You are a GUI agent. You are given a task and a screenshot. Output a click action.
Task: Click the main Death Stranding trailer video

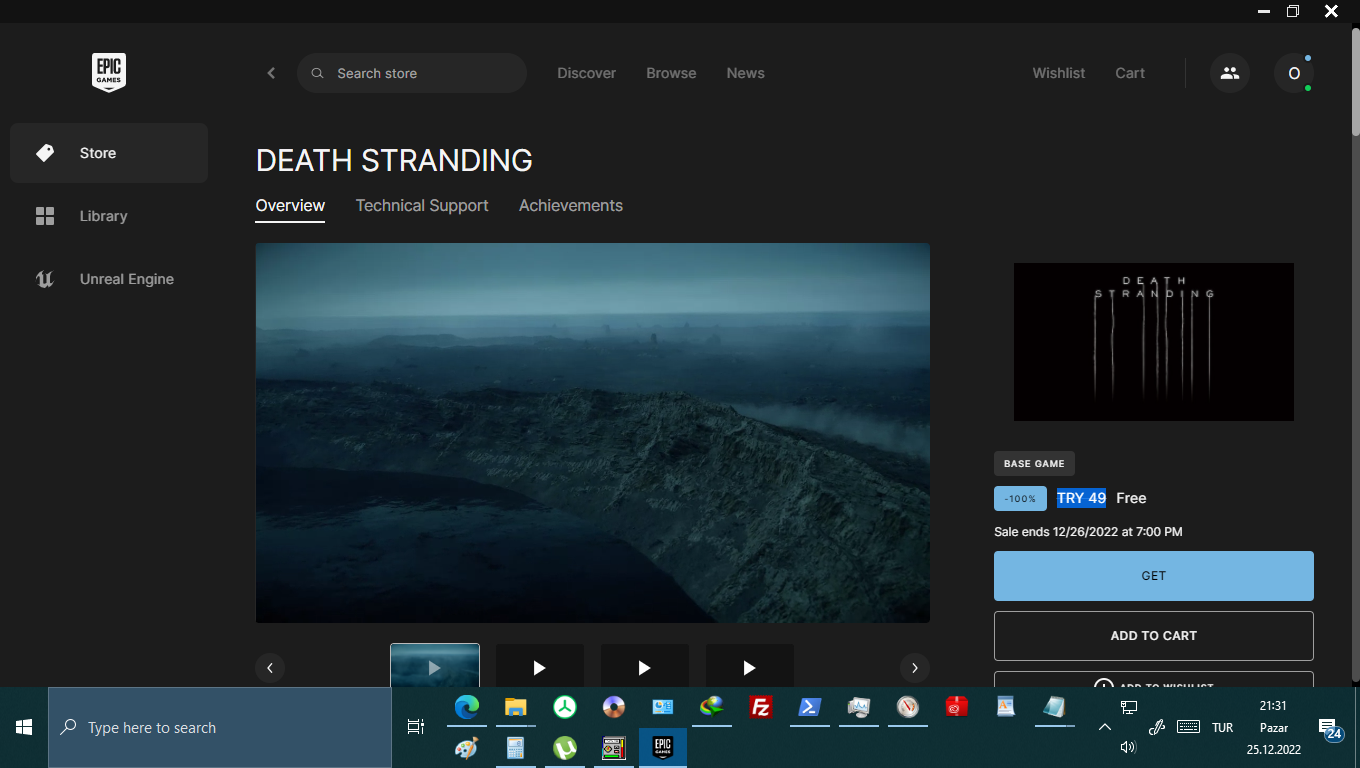593,433
